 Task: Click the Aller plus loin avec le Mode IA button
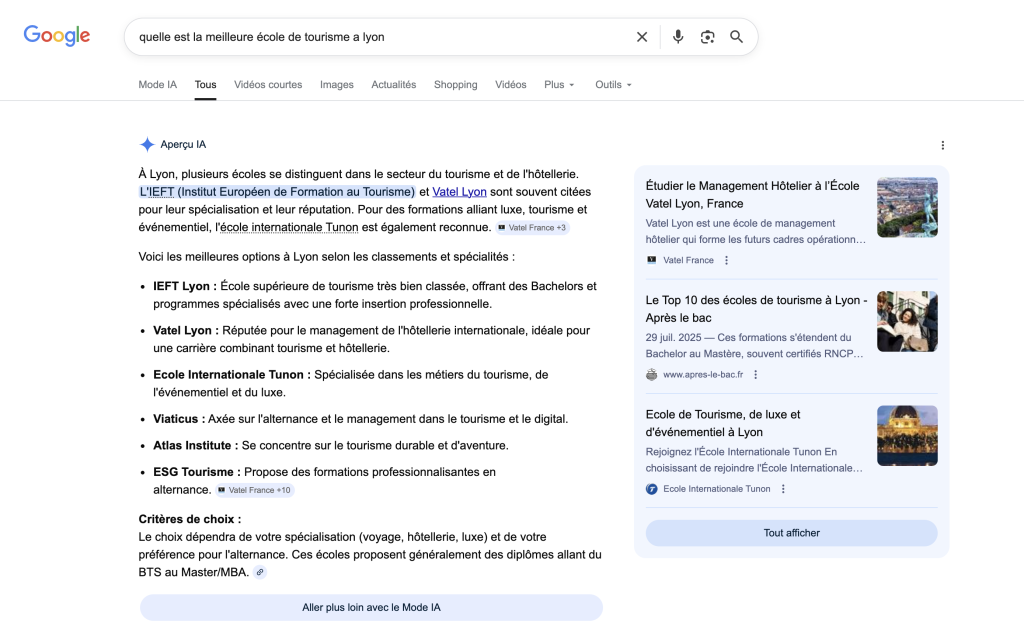pyautogui.click(x=371, y=607)
